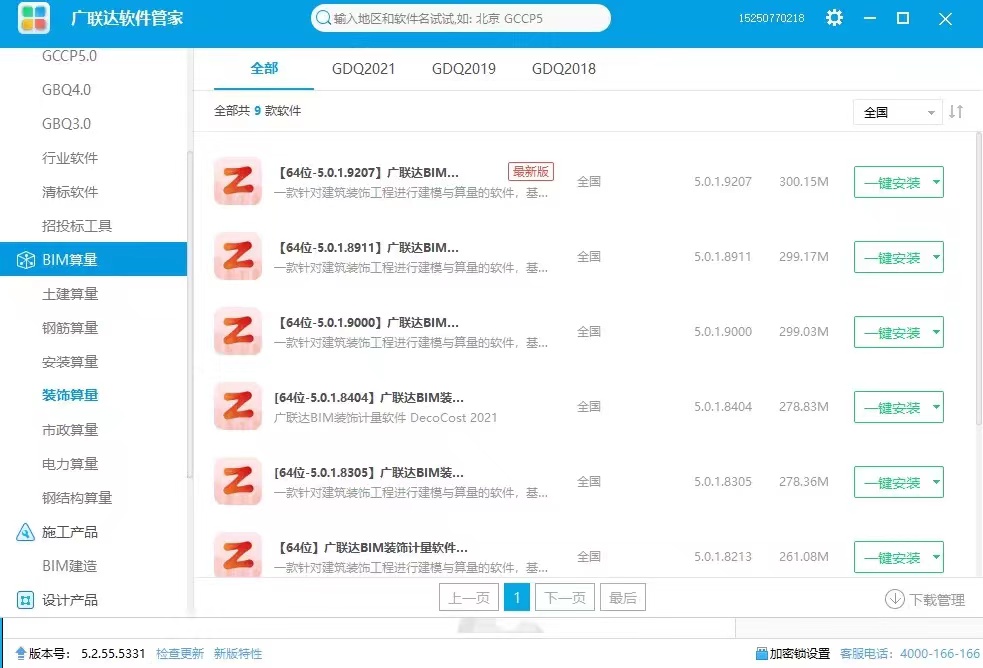Click 一键安装 for version 5.0.1.8213
Screen dimensions: 983x668
[x=892, y=556]
